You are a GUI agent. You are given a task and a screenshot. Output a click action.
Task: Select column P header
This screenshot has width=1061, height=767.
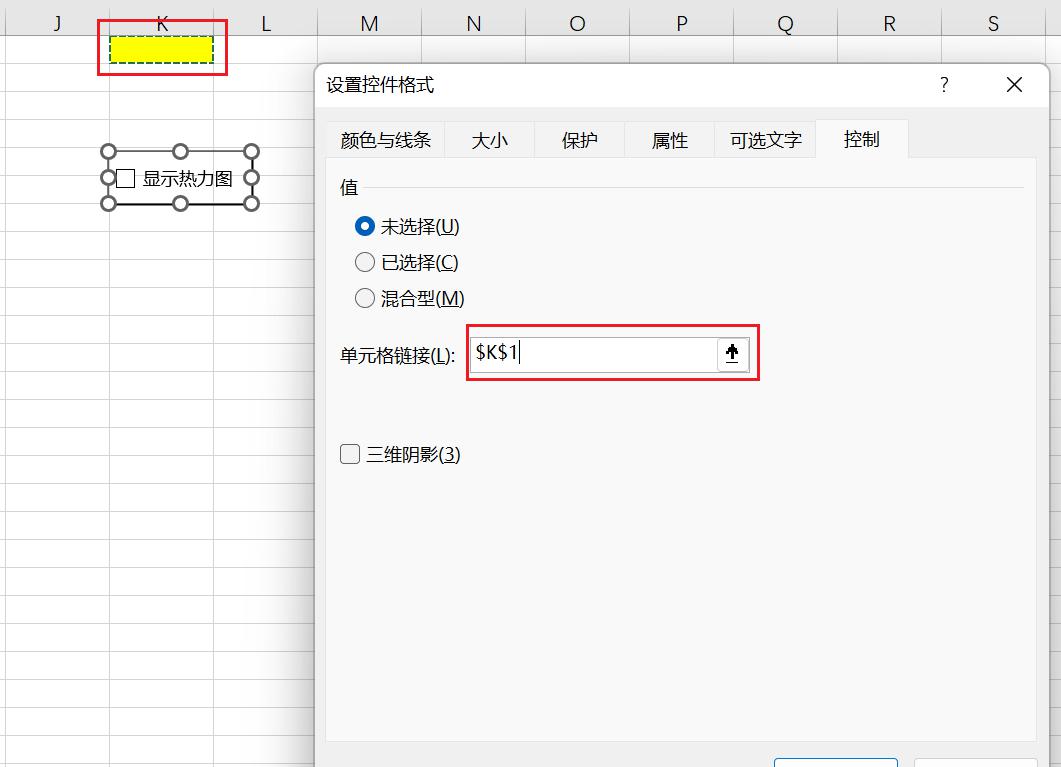pyautogui.click(x=681, y=24)
